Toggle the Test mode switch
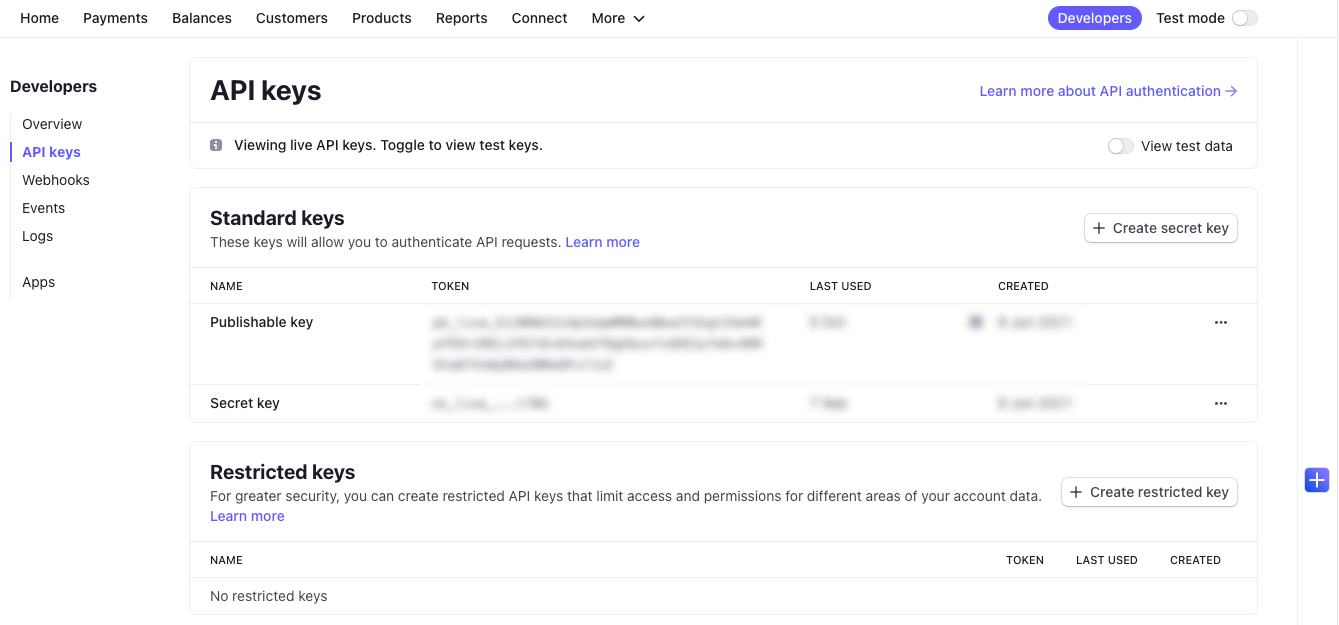The width and height of the screenshot is (1339, 625). [x=1244, y=18]
